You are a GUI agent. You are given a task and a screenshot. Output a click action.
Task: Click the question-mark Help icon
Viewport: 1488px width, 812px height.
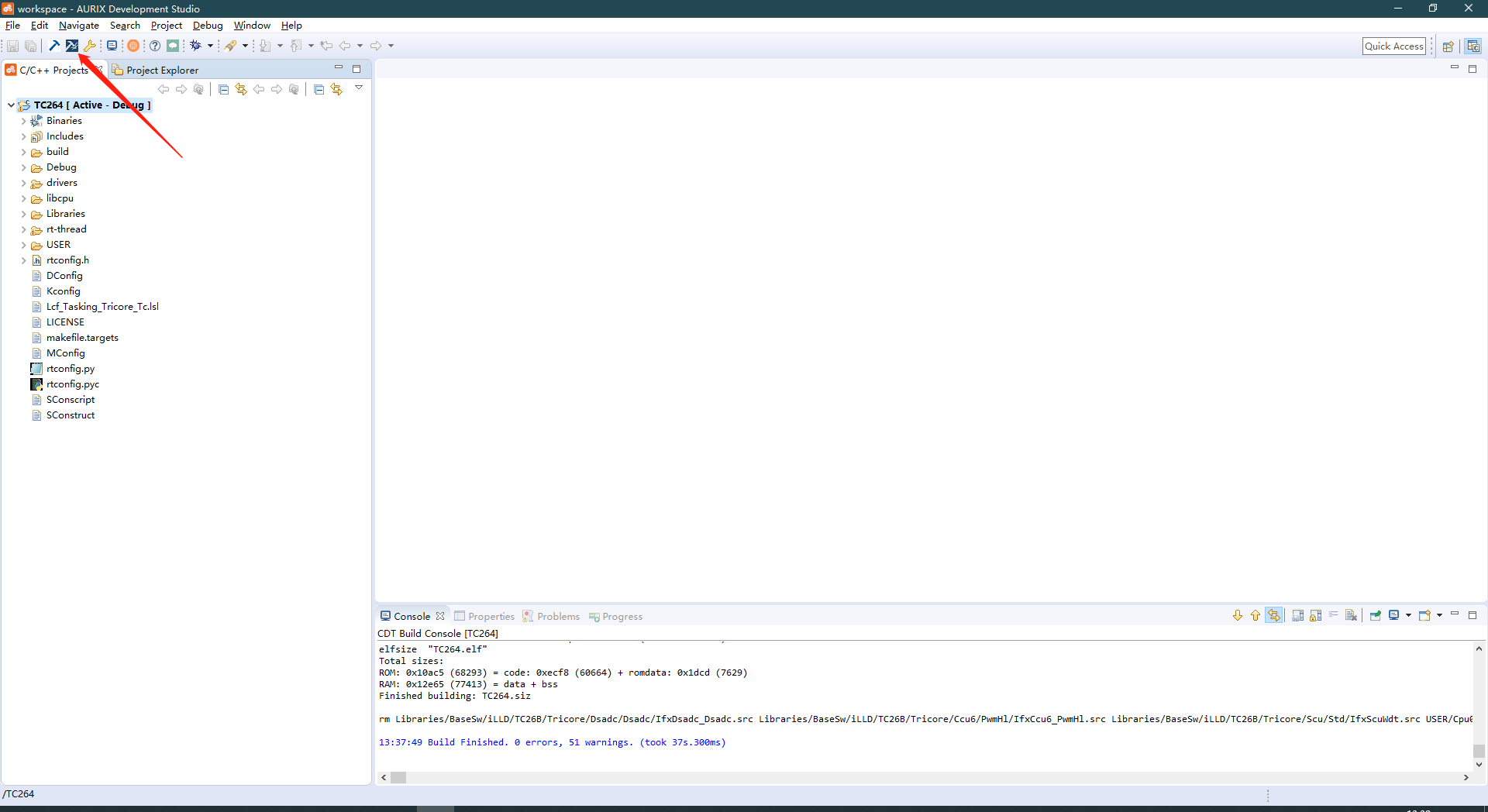click(155, 46)
